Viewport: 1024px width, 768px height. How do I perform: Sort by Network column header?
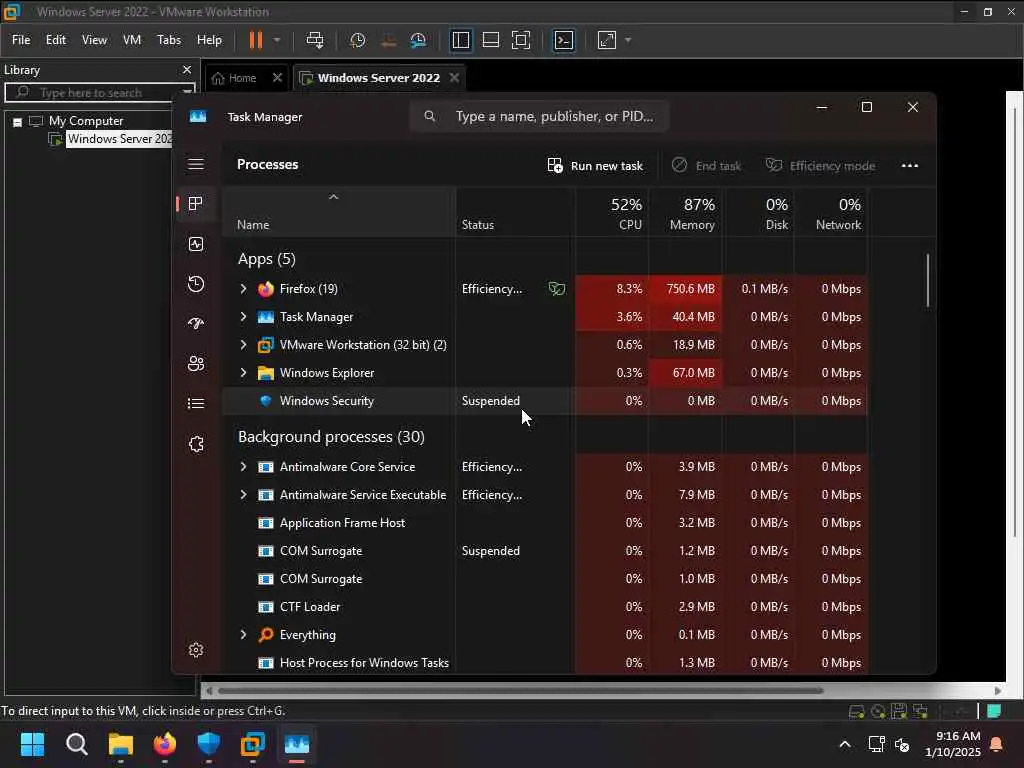coord(831,212)
